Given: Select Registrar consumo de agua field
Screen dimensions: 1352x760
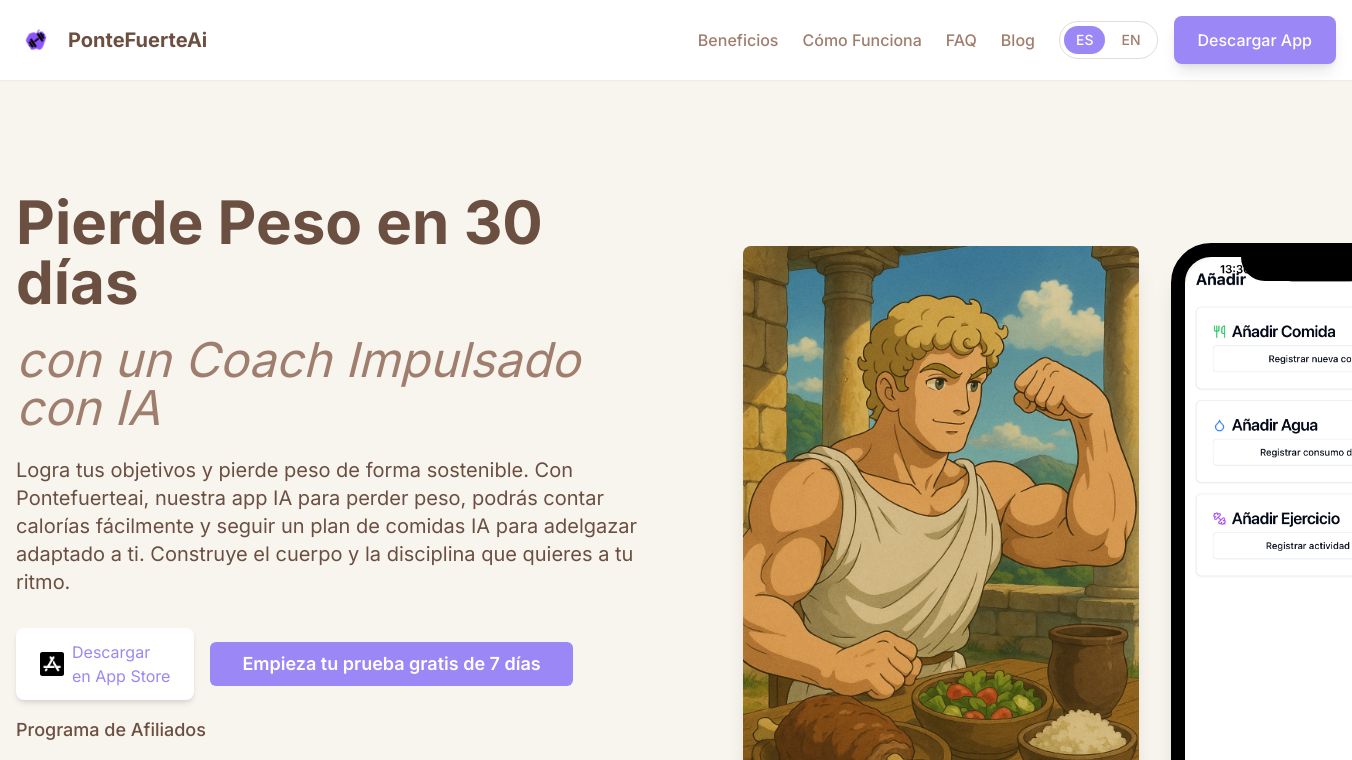Looking at the screenshot, I should click(x=1283, y=453).
